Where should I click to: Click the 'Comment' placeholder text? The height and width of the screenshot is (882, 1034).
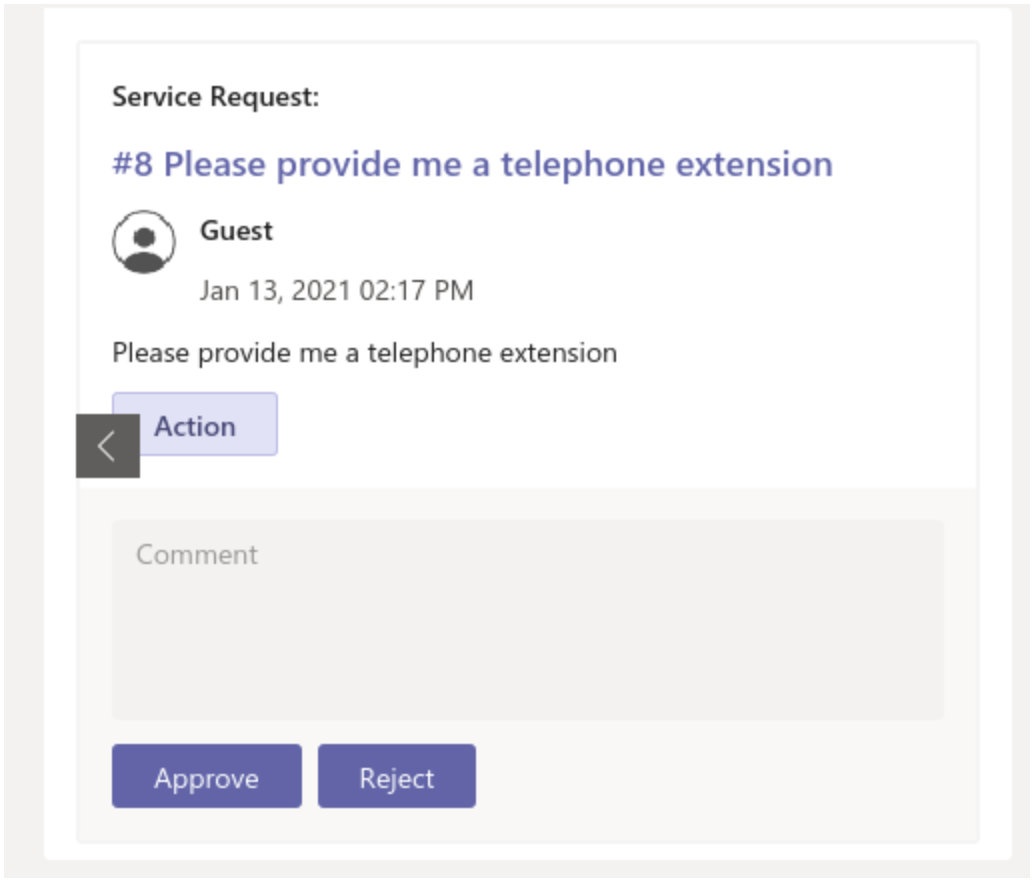(197, 555)
